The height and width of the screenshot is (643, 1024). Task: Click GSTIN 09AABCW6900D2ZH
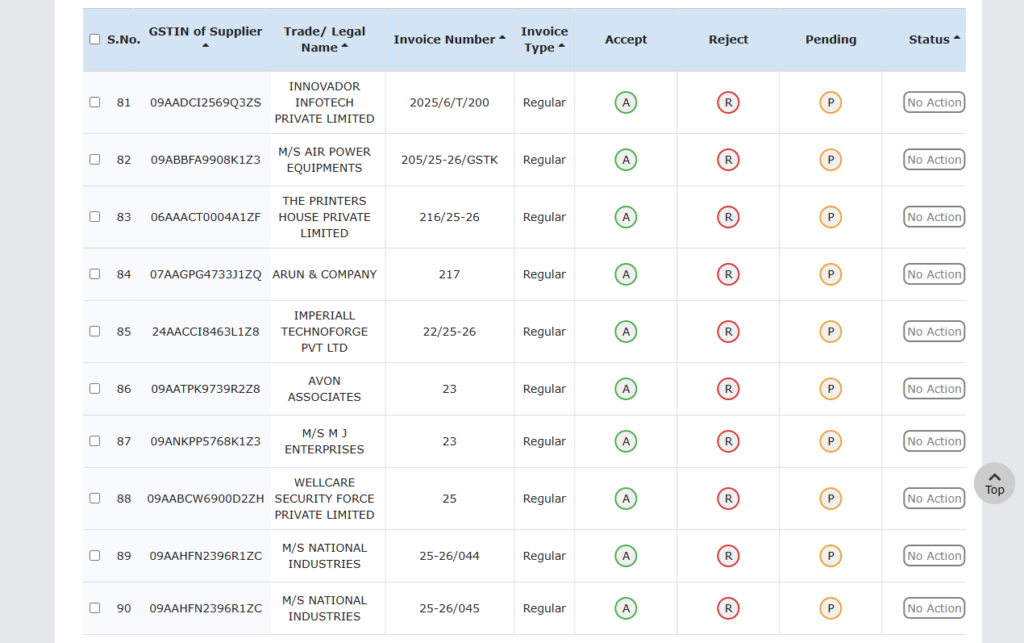pyautogui.click(x=205, y=499)
